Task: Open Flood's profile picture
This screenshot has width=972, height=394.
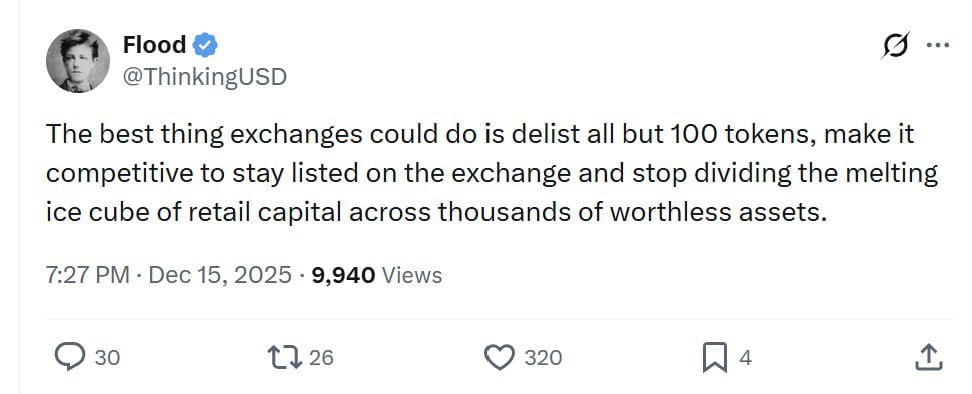Action: pos(77,61)
